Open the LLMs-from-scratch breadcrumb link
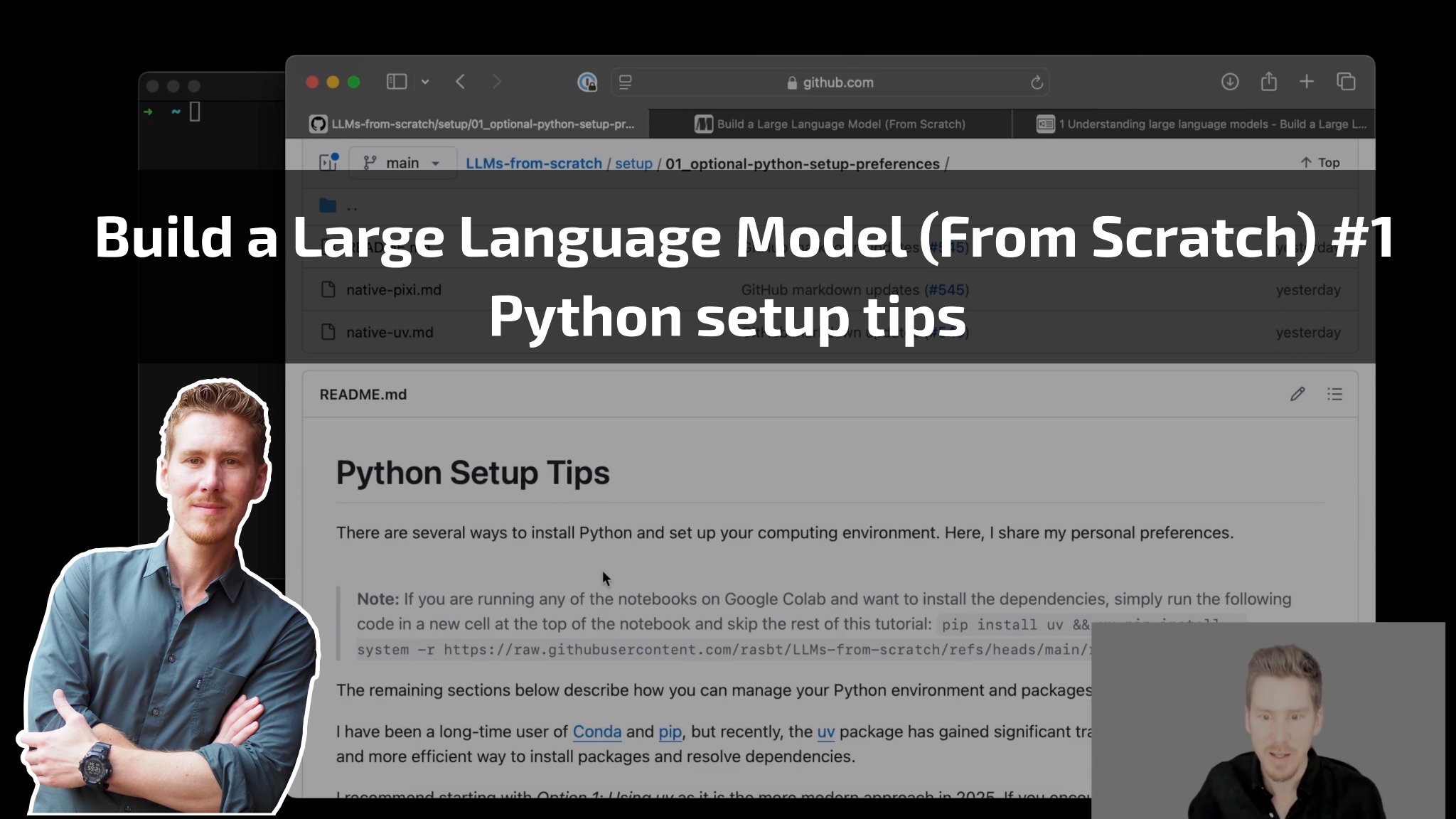This screenshot has height=819, width=1456. (x=533, y=164)
